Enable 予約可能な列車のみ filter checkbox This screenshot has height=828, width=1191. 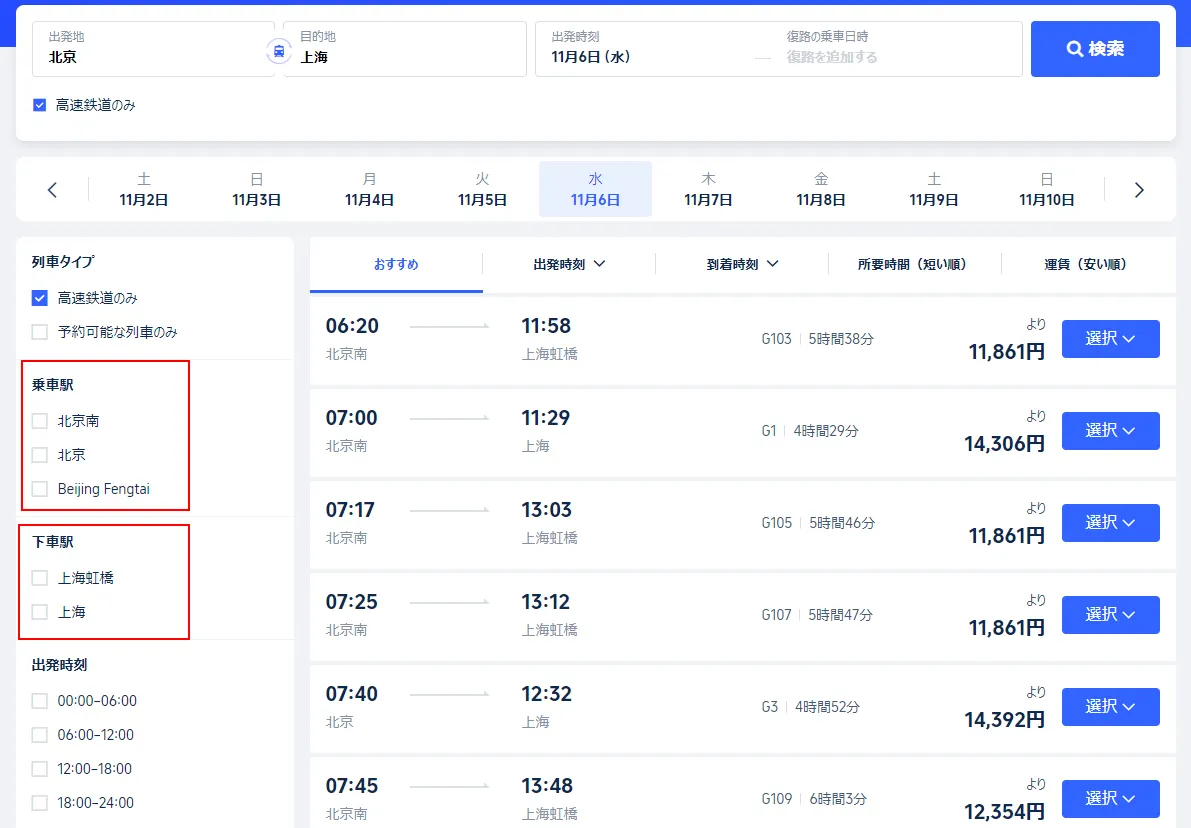[40, 332]
